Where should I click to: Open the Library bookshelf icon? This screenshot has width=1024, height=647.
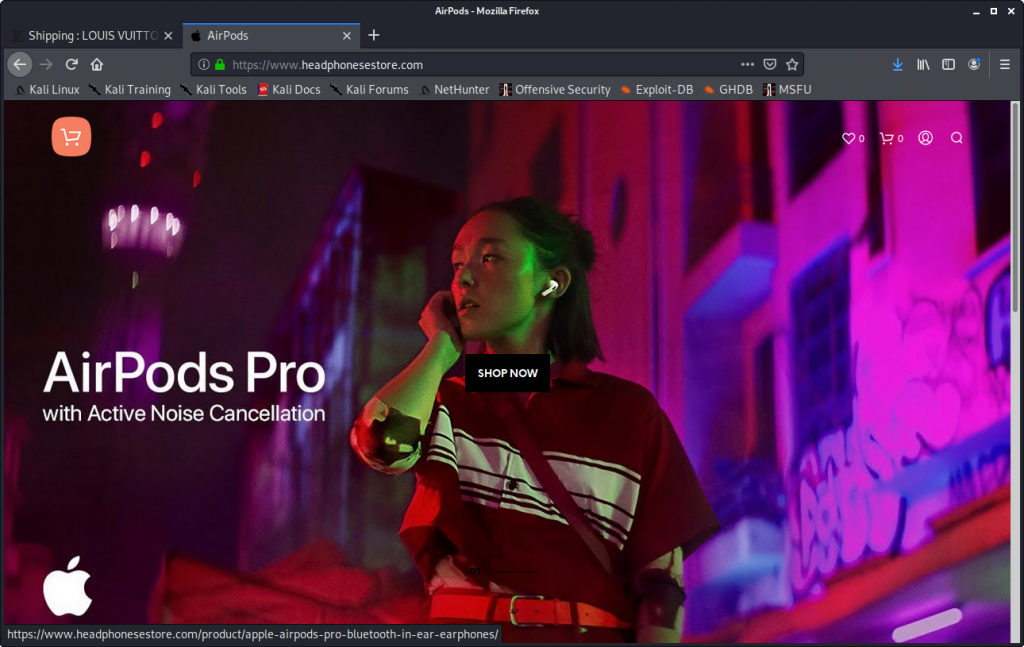(x=923, y=64)
